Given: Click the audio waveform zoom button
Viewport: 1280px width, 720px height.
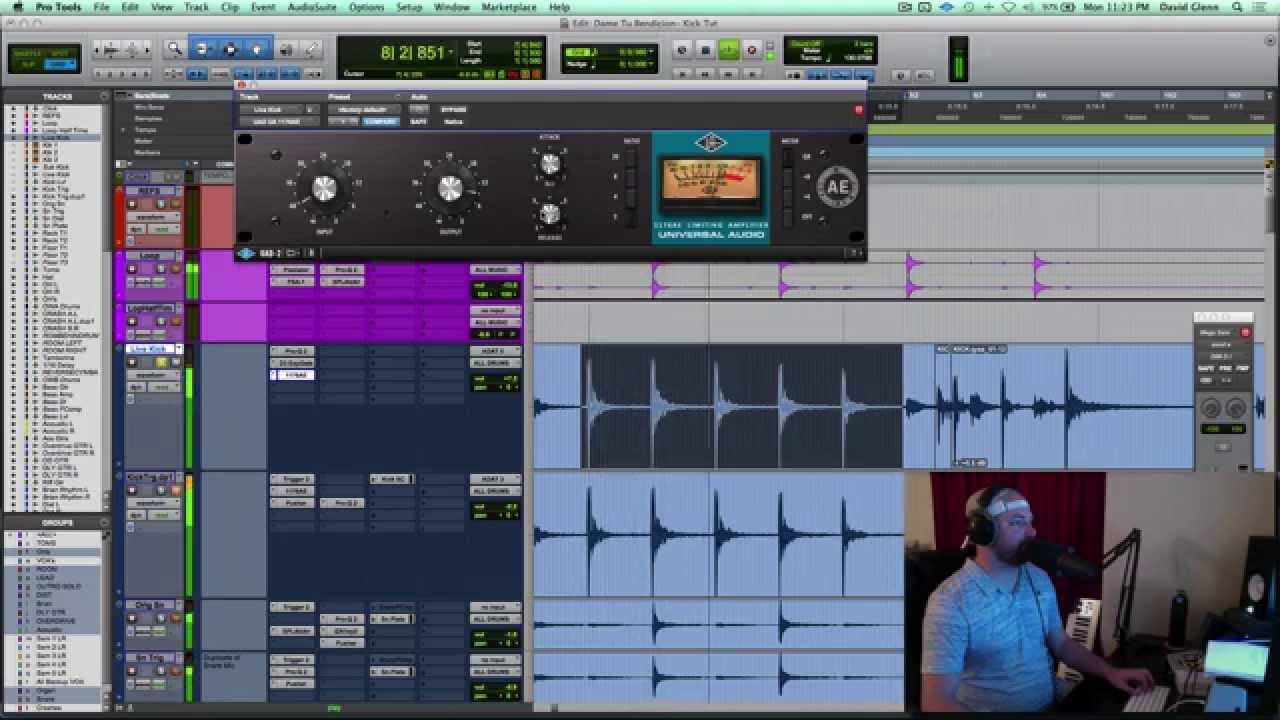Looking at the screenshot, I should (x=111, y=50).
